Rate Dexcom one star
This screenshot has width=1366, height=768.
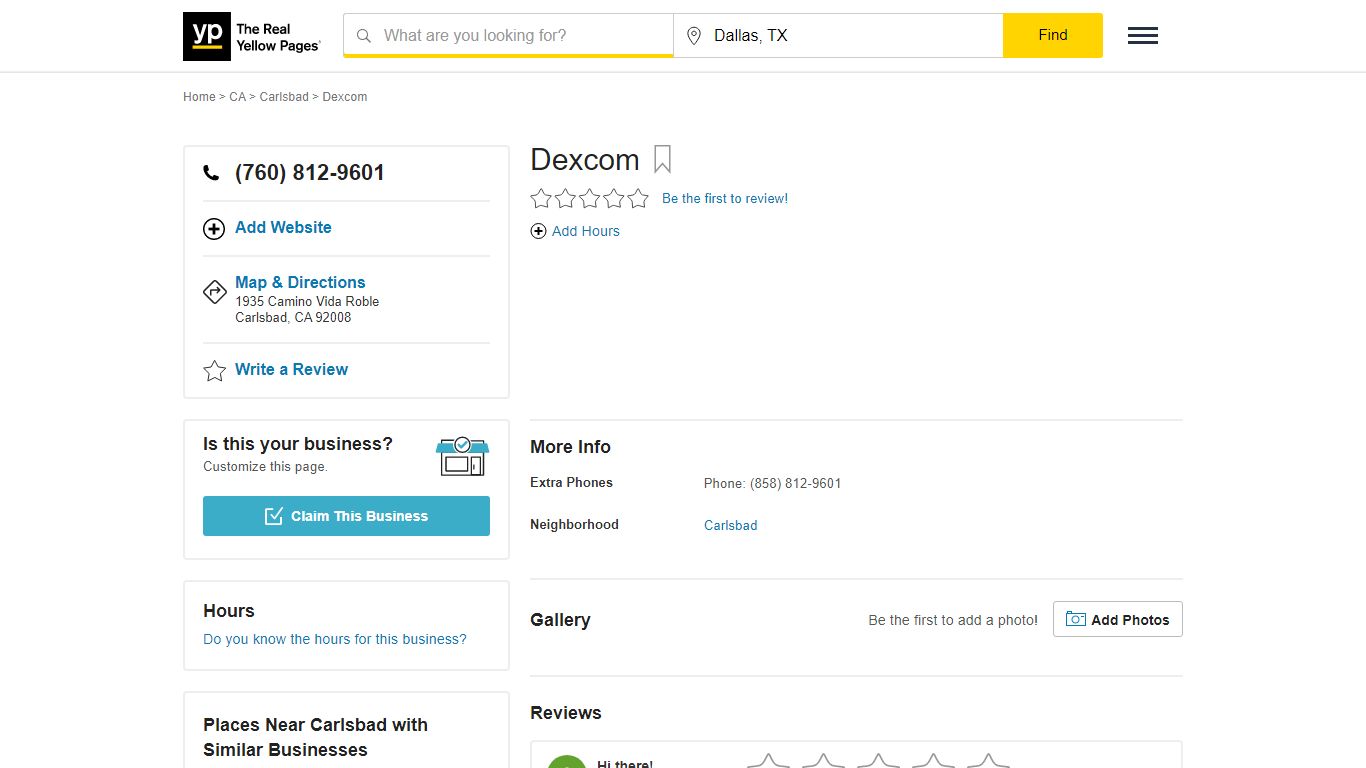click(541, 198)
